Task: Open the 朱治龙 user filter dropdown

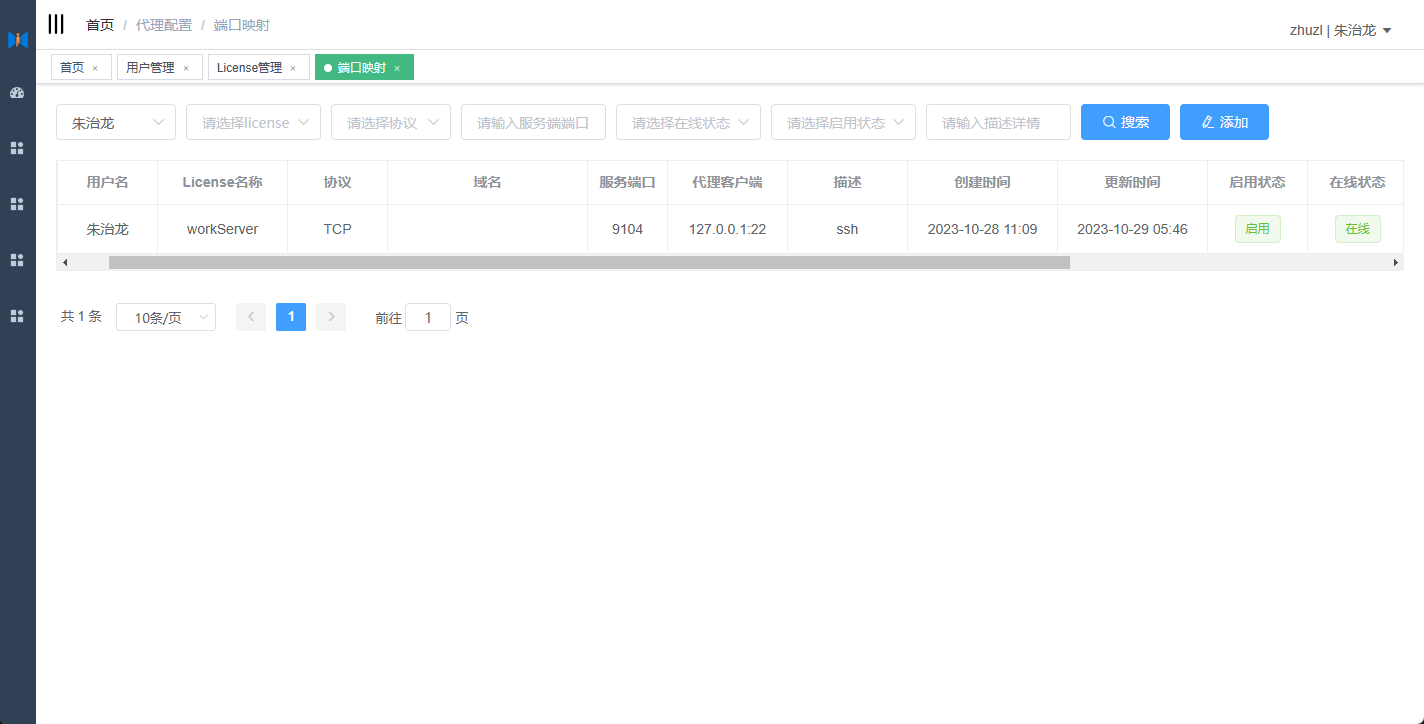Action: point(116,122)
